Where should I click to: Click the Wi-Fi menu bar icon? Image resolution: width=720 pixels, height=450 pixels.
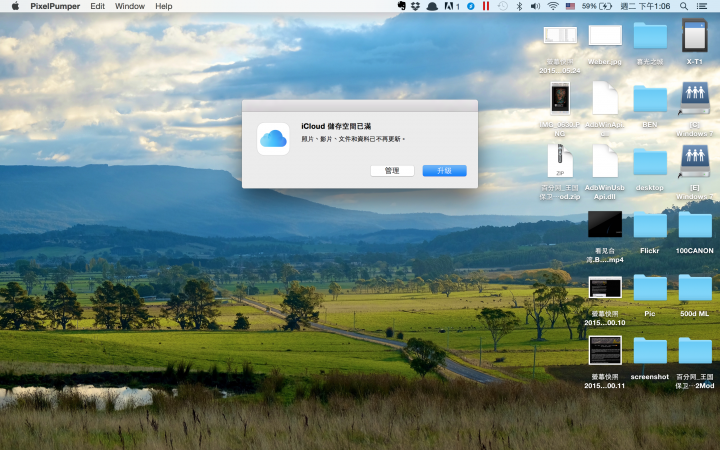(553, 6)
